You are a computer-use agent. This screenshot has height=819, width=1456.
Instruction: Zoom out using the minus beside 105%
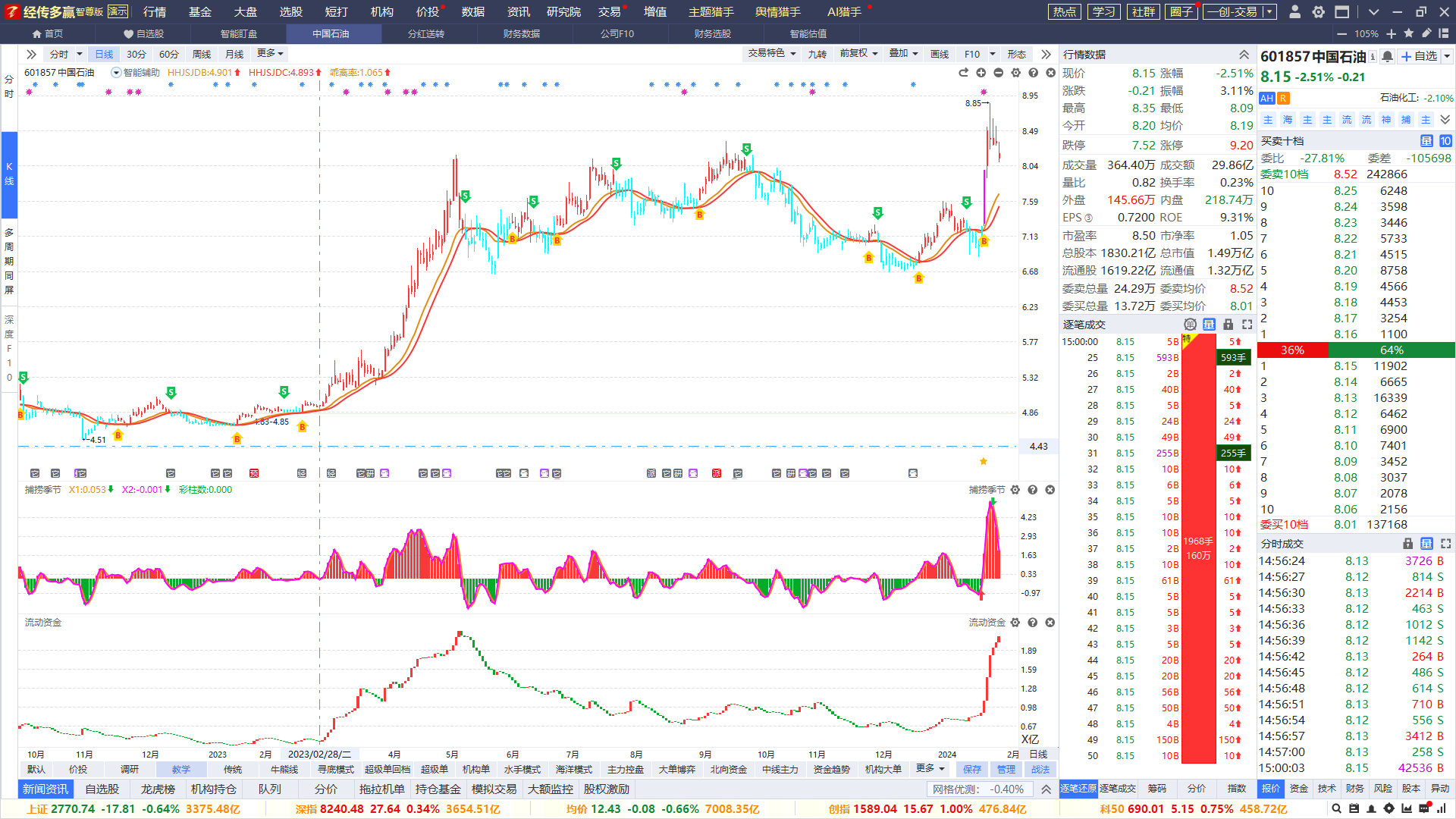(x=1341, y=34)
